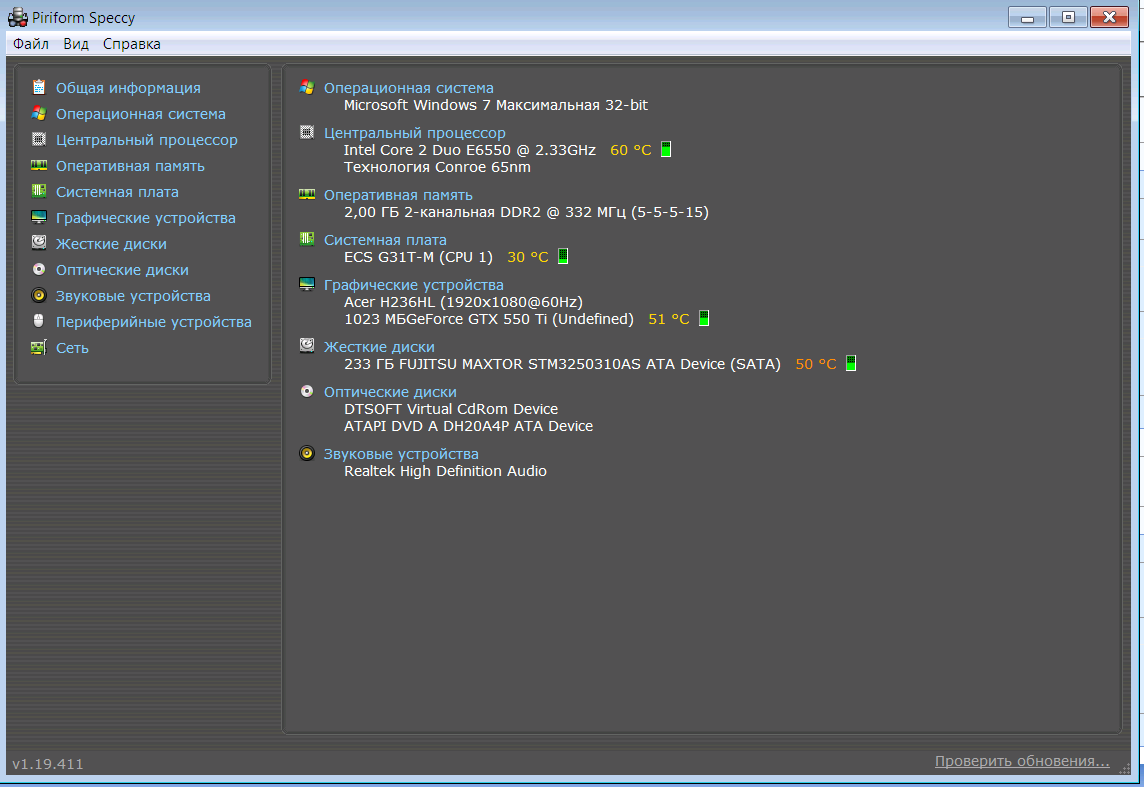
Task: Open Центральный процессор in the sidebar
Action: pos(147,139)
